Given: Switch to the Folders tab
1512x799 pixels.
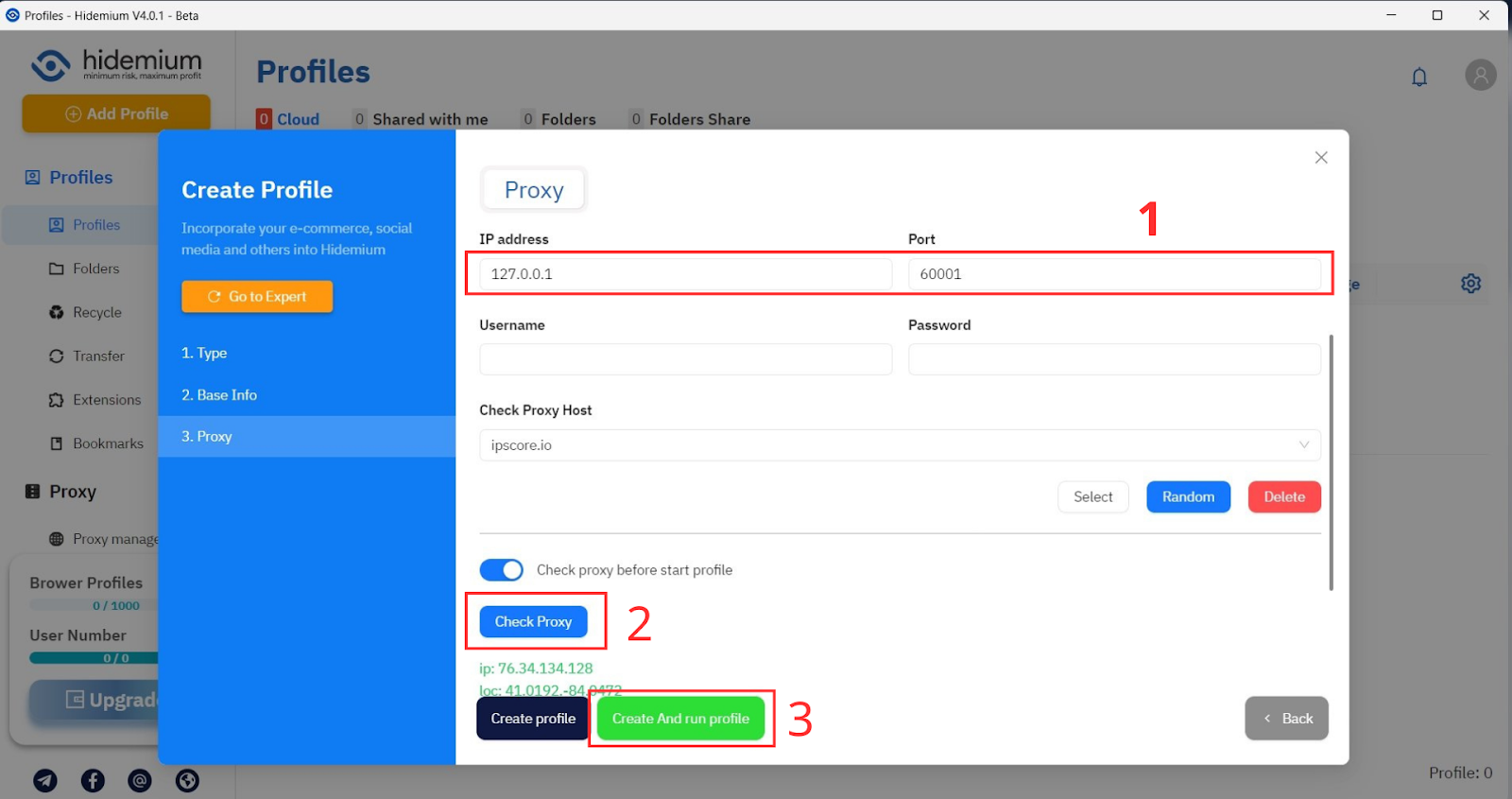Looking at the screenshot, I should [x=558, y=119].
